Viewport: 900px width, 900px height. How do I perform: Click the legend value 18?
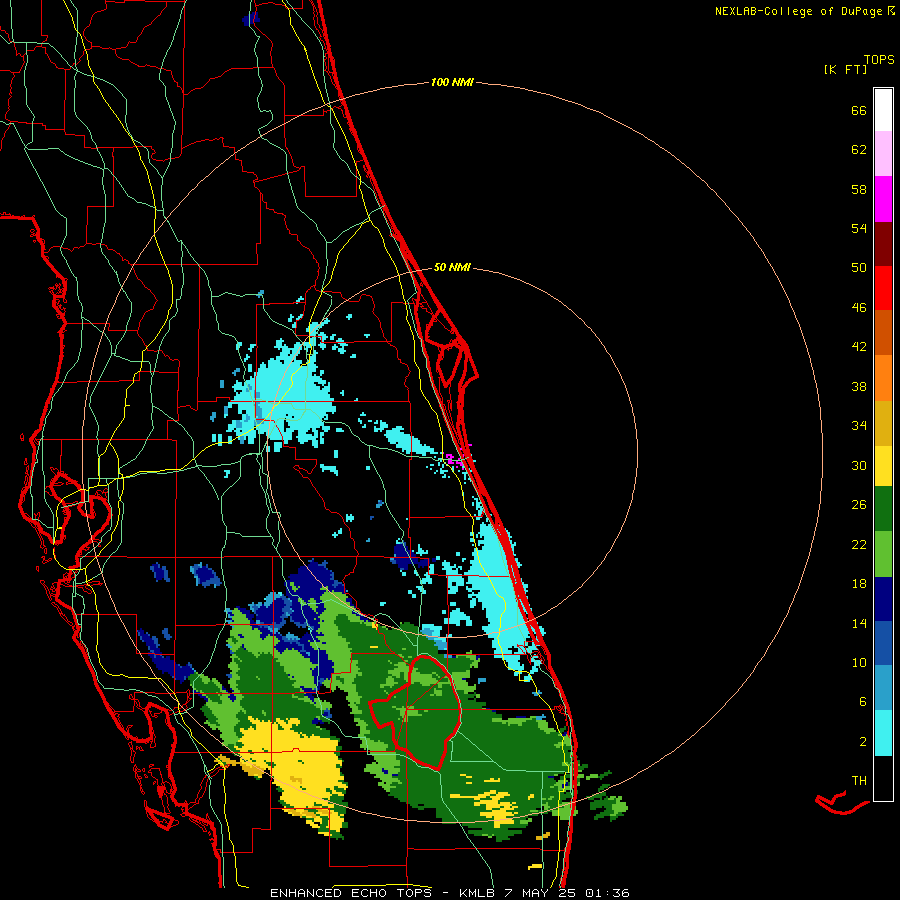tap(859, 584)
